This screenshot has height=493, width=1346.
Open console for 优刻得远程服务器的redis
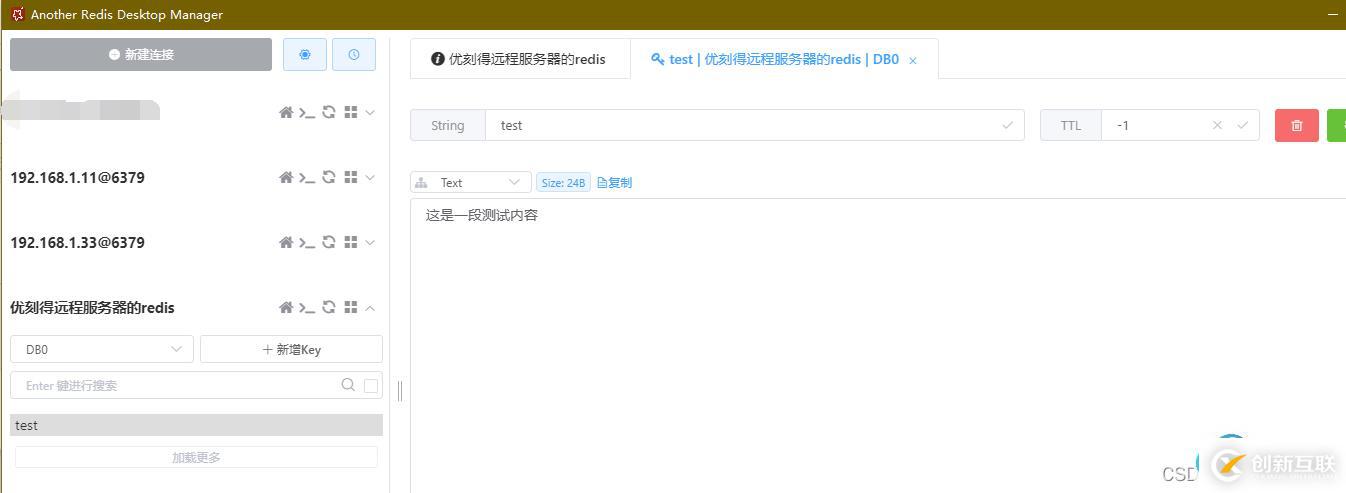(307, 307)
